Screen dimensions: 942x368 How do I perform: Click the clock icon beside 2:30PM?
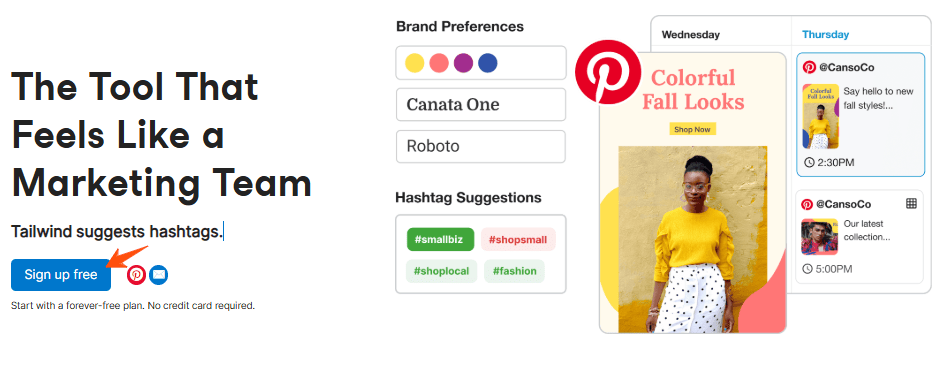click(809, 163)
